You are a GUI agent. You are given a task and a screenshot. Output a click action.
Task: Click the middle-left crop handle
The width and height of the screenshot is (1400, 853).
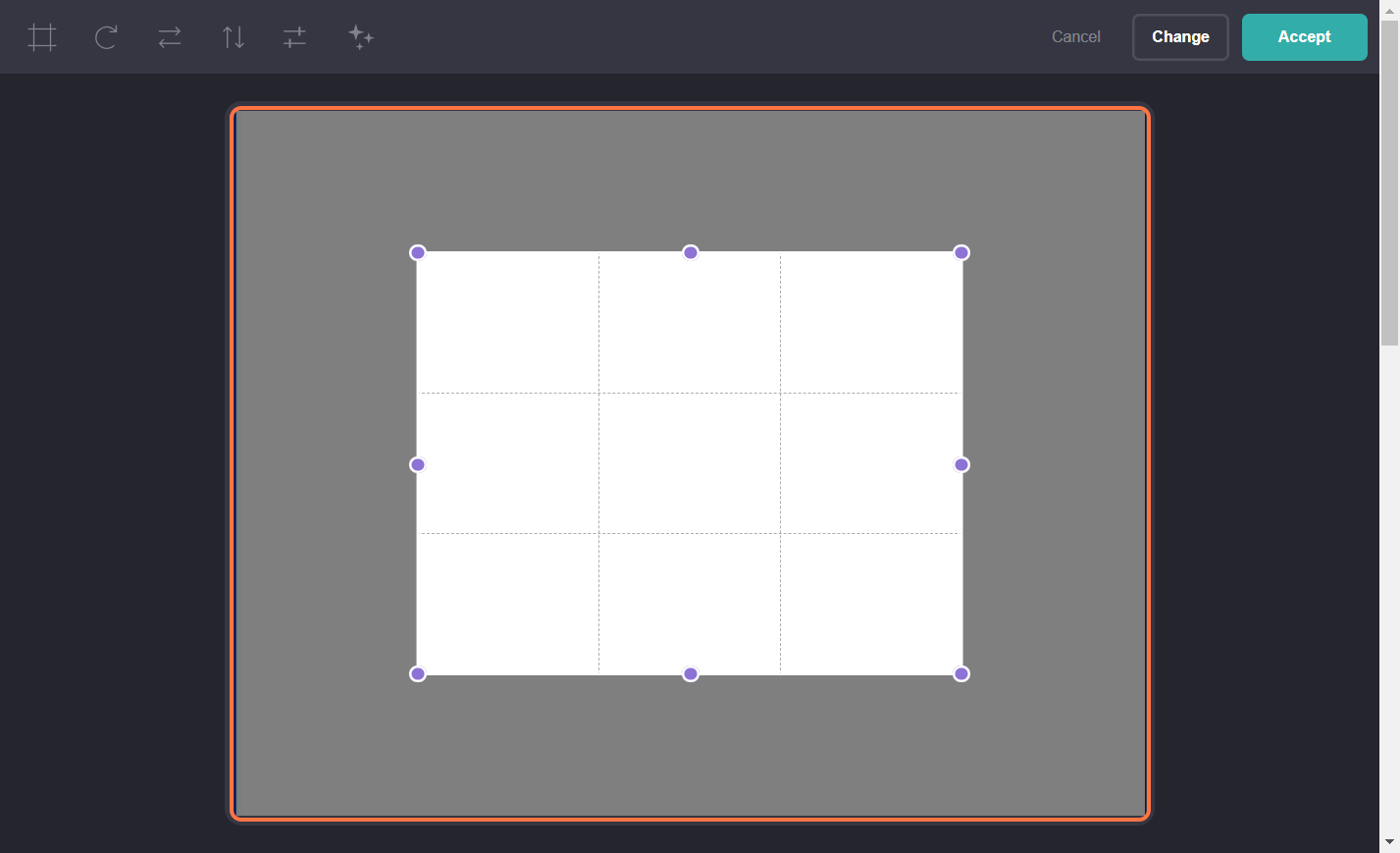click(418, 464)
